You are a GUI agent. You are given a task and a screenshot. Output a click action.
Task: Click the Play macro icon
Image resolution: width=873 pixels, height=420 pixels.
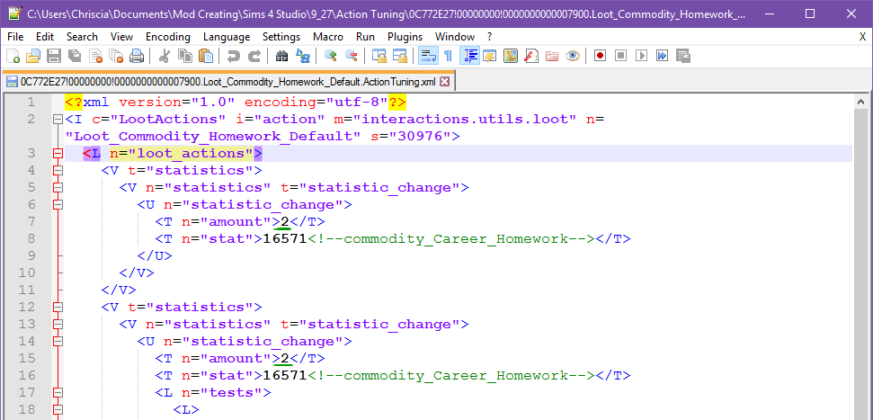pyautogui.click(x=640, y=56)
